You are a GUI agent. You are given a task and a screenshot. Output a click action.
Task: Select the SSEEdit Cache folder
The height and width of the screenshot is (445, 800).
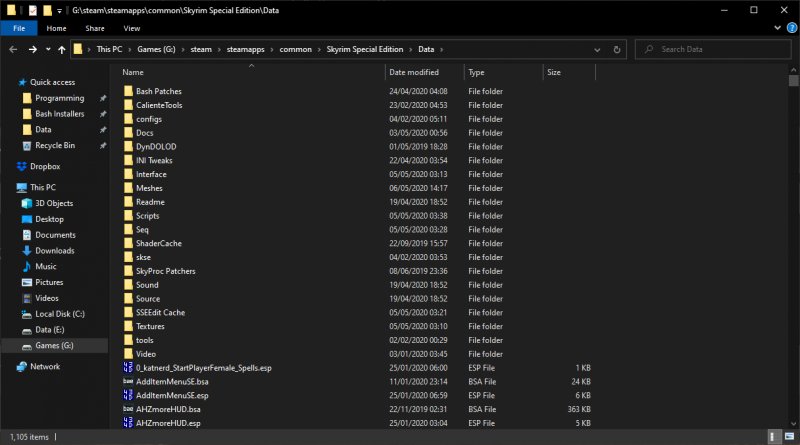(x=160, y=312)
